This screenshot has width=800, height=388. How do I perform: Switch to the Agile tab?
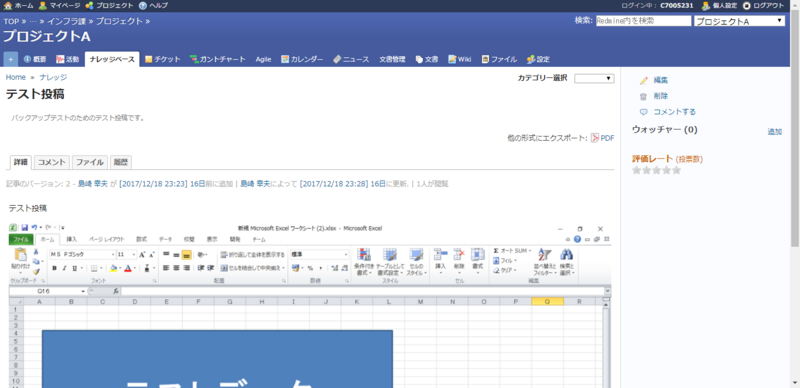263,59
